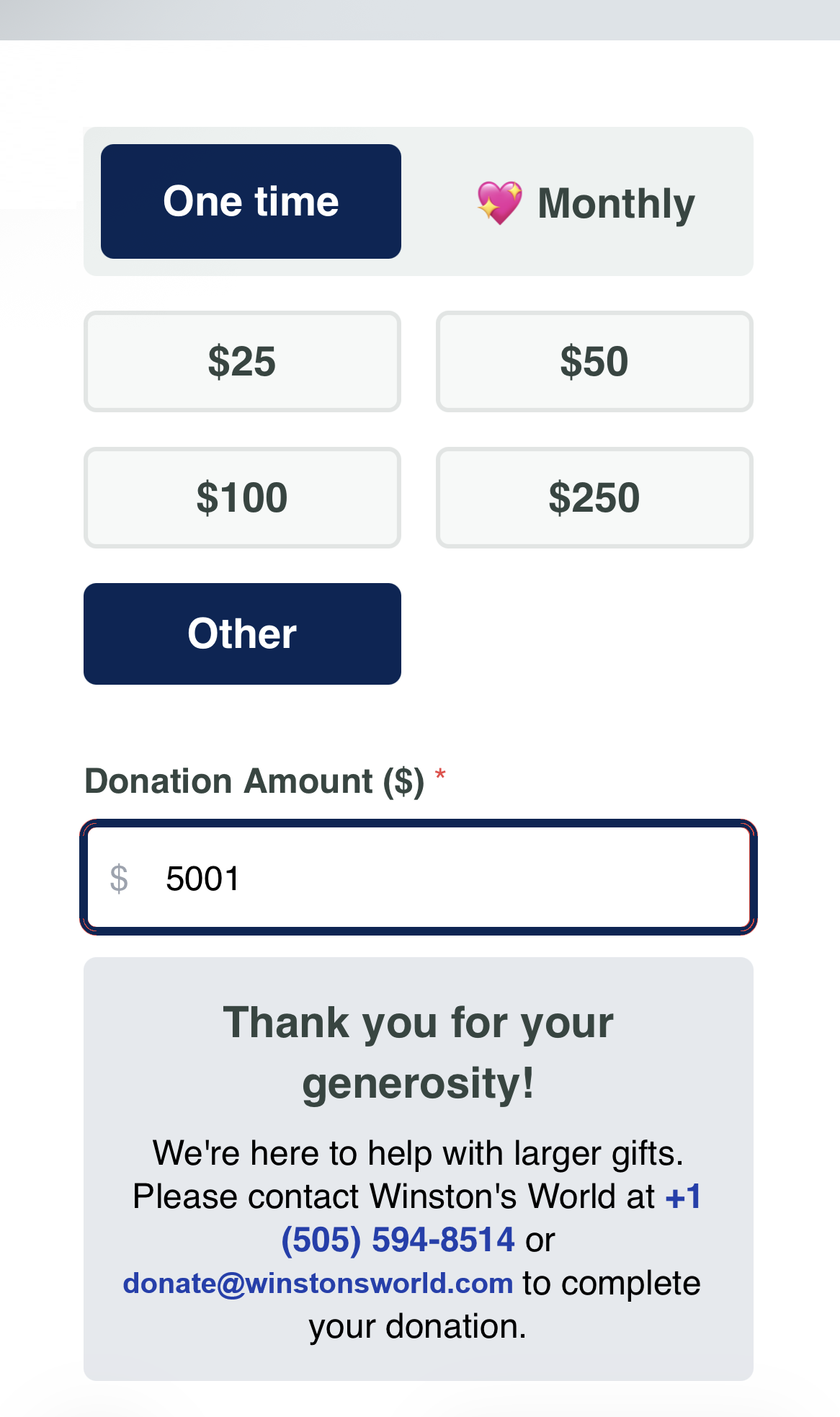Click the 5001 value in amount field
Viewport: 840px width, 1417px height.
(x=202, y=879)
